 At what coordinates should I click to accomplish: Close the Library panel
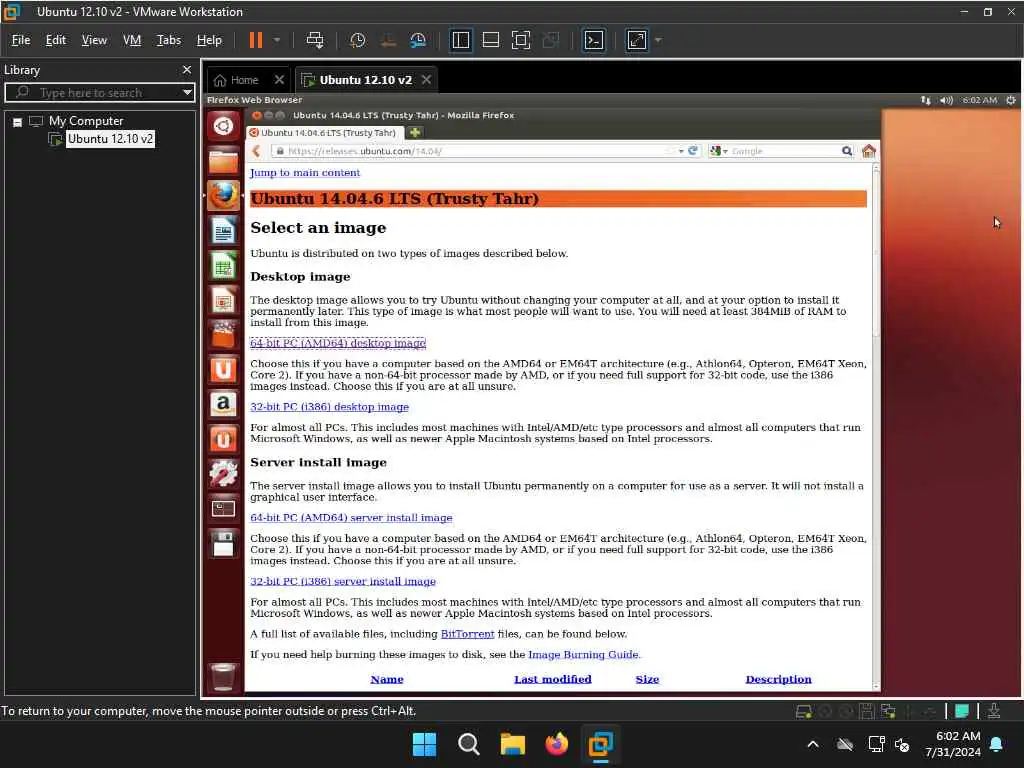[x=187, y=69]
